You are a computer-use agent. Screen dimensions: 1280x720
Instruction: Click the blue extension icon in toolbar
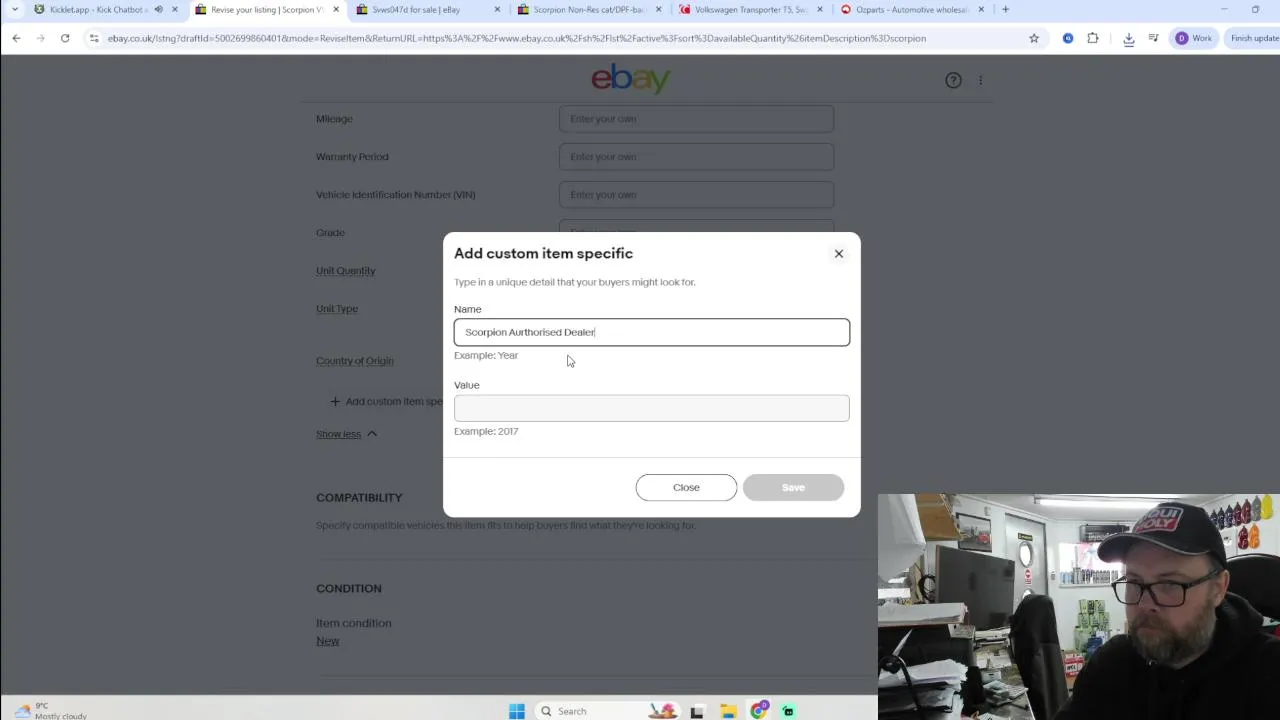point(1068,38)
